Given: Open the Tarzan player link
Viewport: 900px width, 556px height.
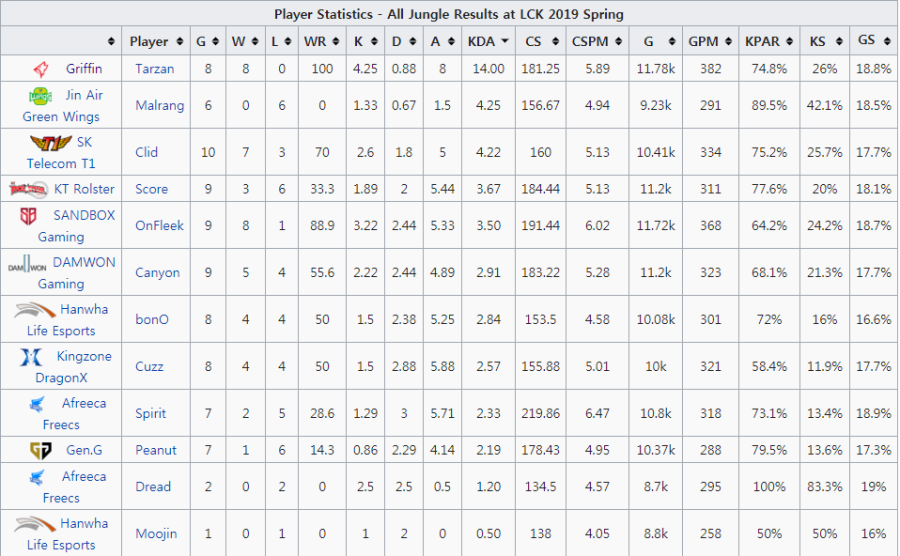Looking at the screenshot, I should coord(154,69).
